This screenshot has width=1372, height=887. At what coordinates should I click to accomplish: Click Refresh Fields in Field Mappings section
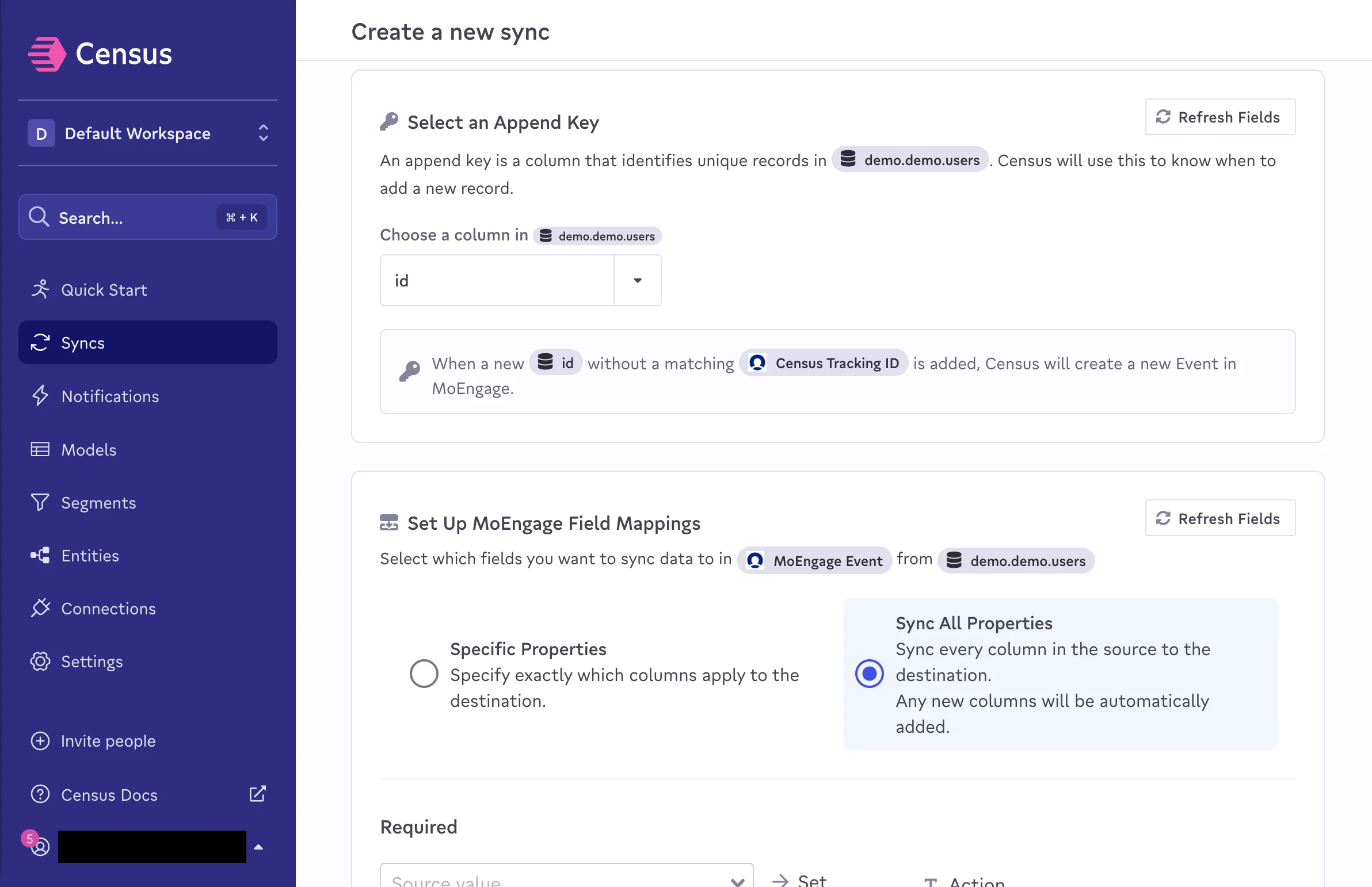coord(1220,518)
